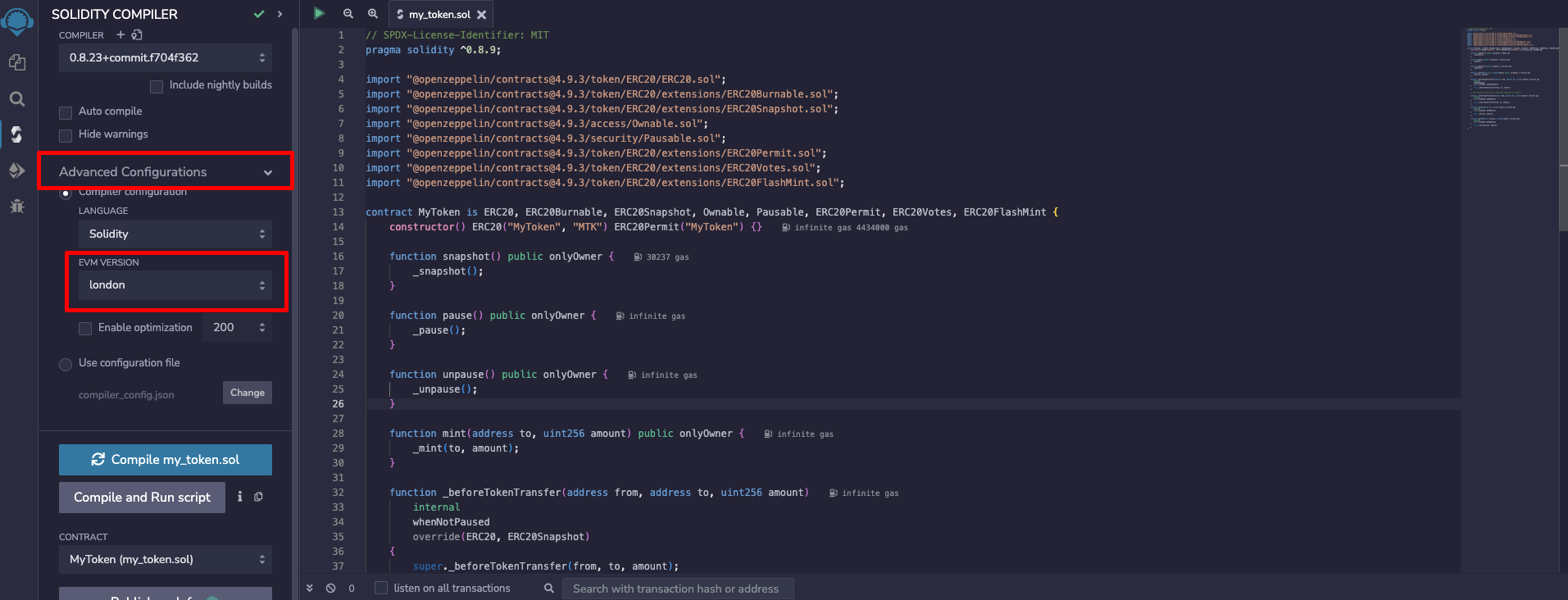Click the transaction hash search field

677,589
